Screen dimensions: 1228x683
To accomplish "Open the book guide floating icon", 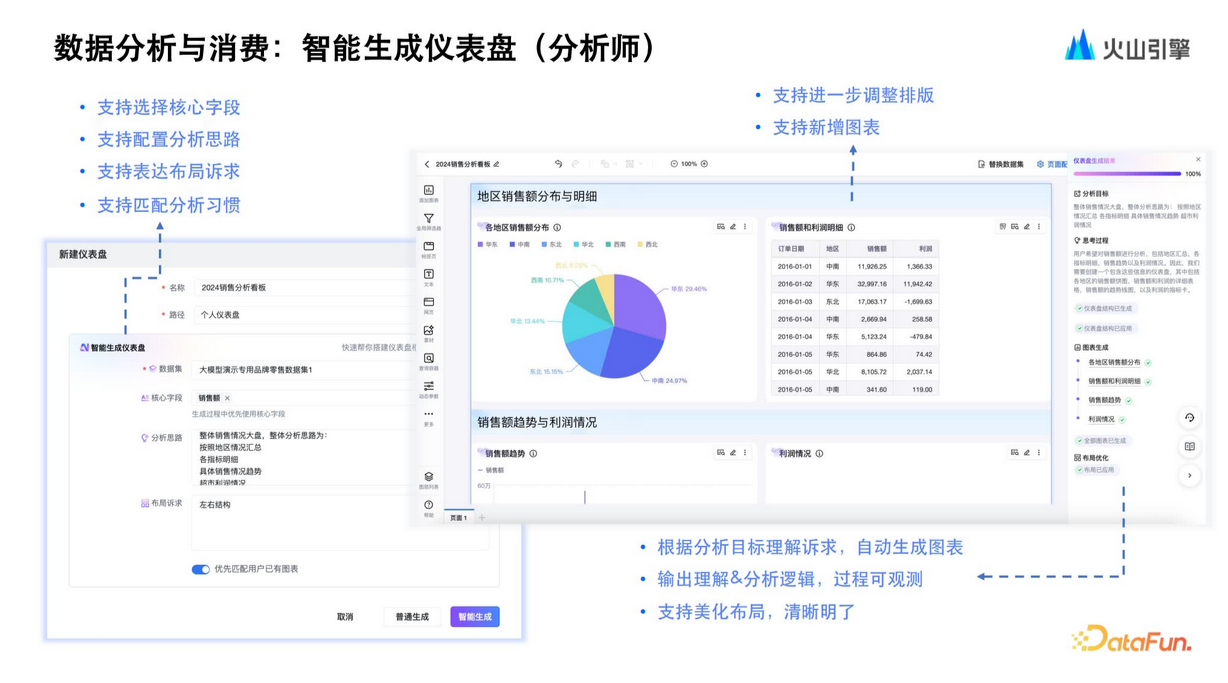I will point(1189,447).
